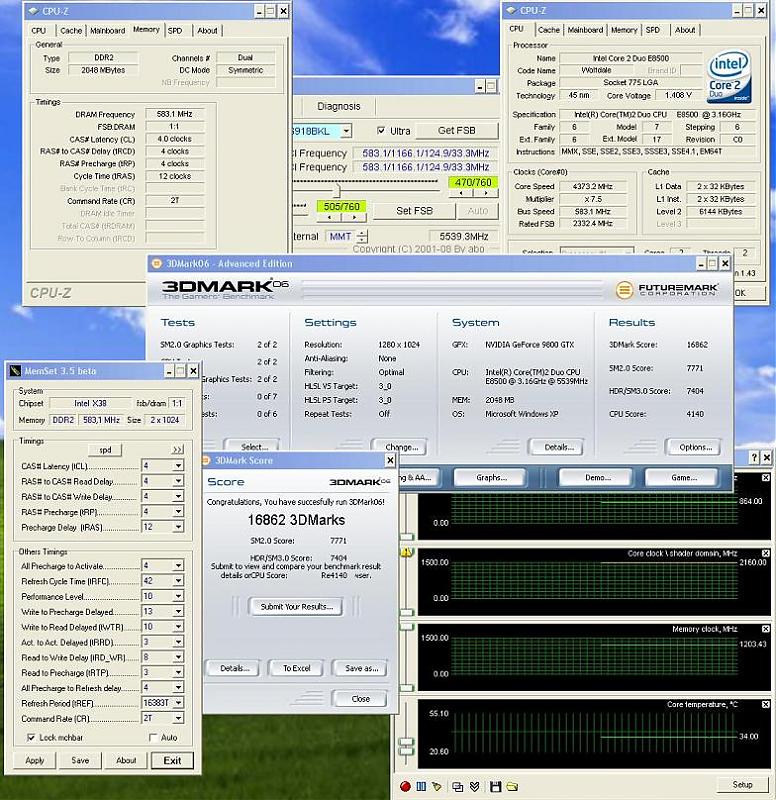
Task: Toggle the always-on-top windows icon
Action: pyautogui.click(x=458, y=787)
